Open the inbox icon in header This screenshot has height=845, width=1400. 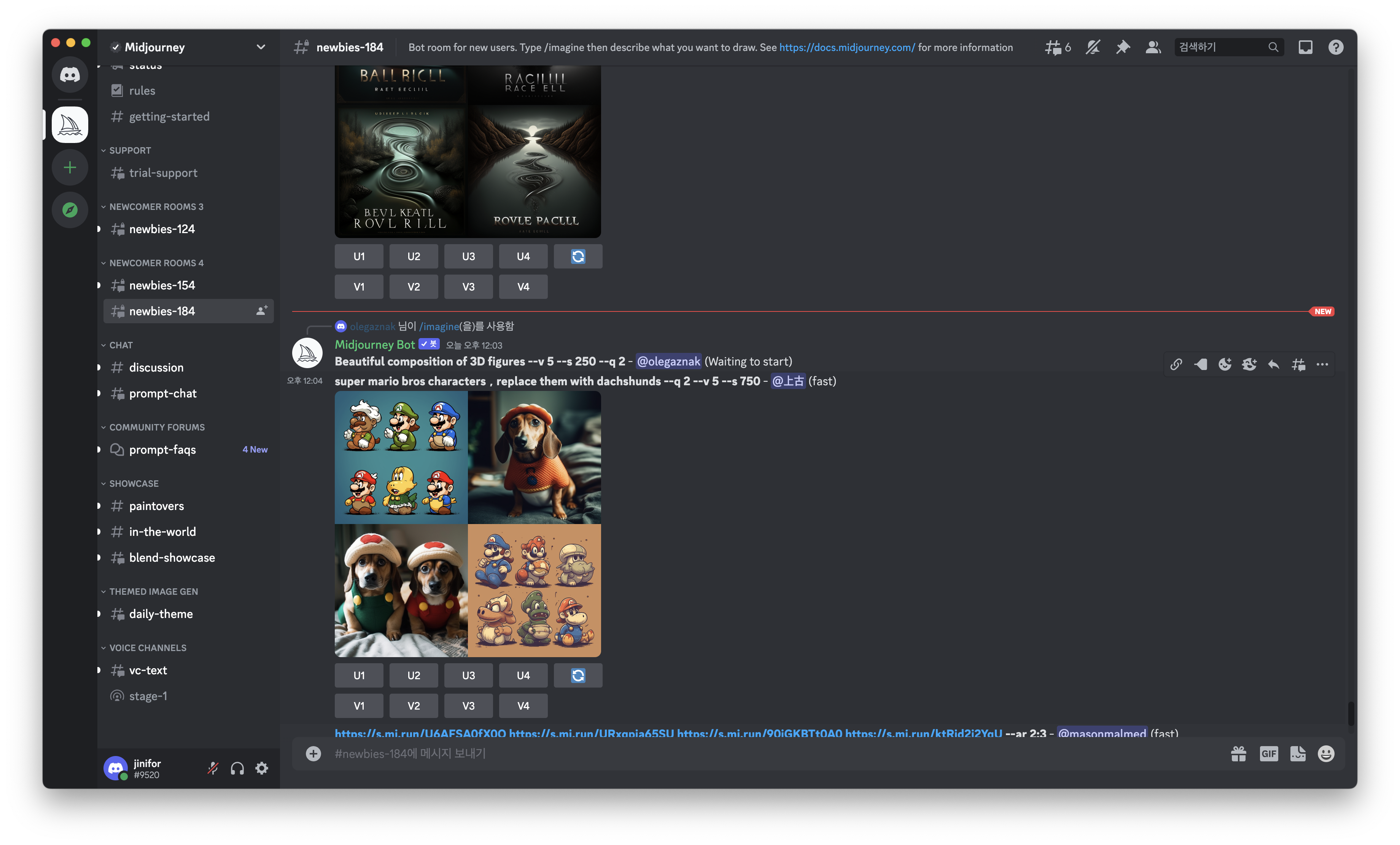click(1305, 47)
